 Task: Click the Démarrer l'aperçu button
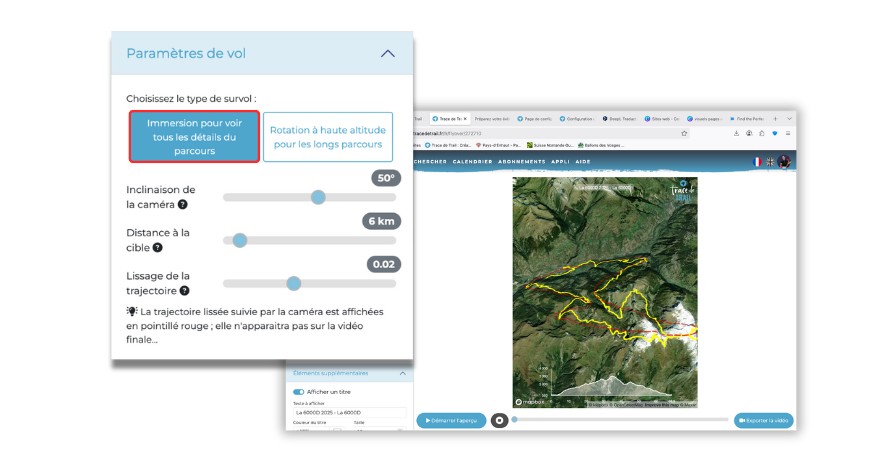click(451, 420)
